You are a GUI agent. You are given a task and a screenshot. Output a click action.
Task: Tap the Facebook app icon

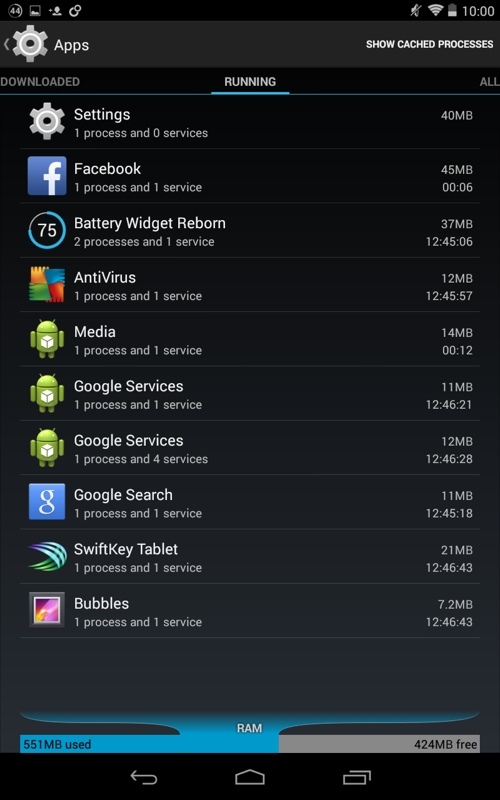47,176
